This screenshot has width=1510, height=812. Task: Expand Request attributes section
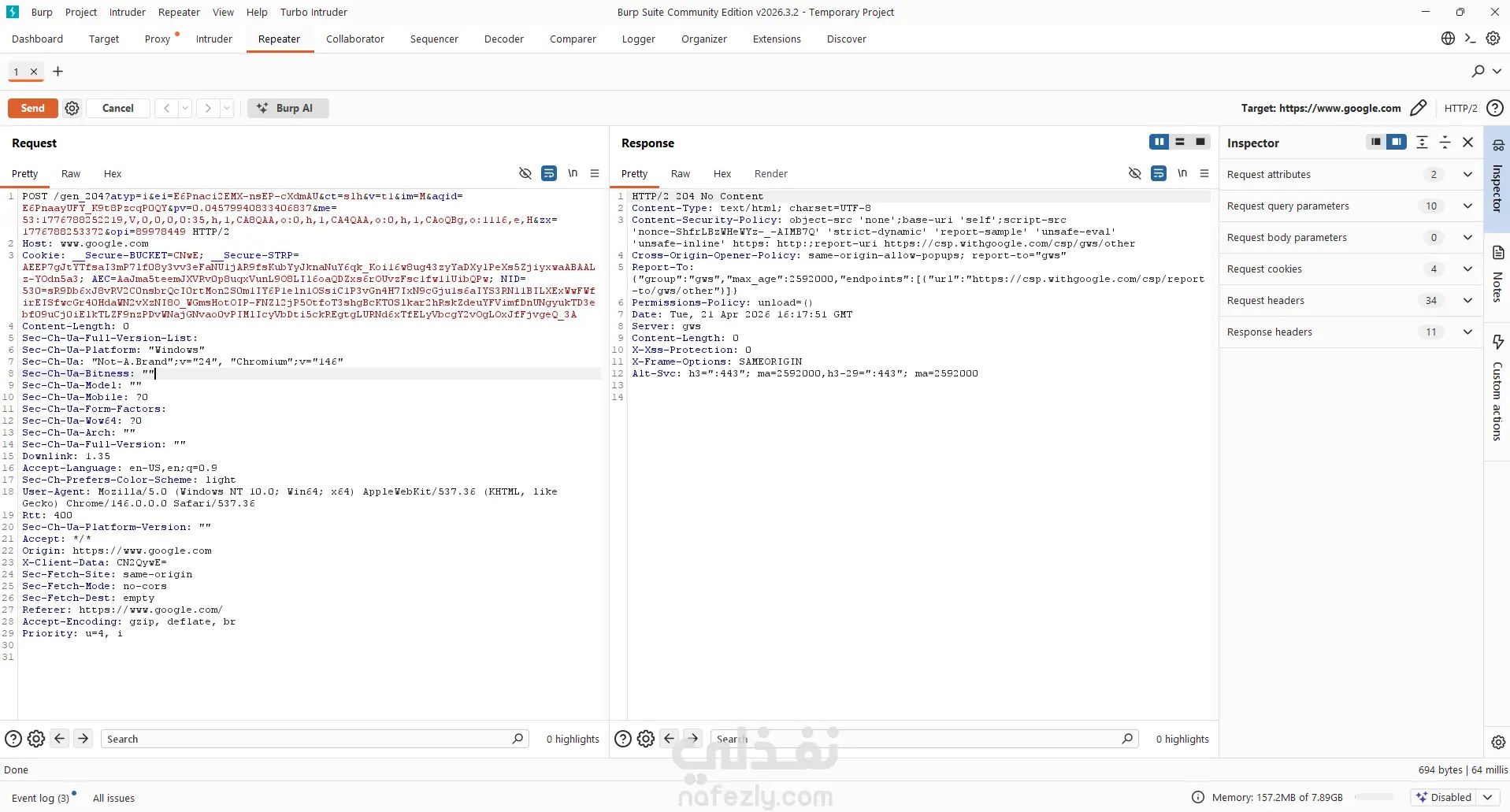[x=1351, y=174]
